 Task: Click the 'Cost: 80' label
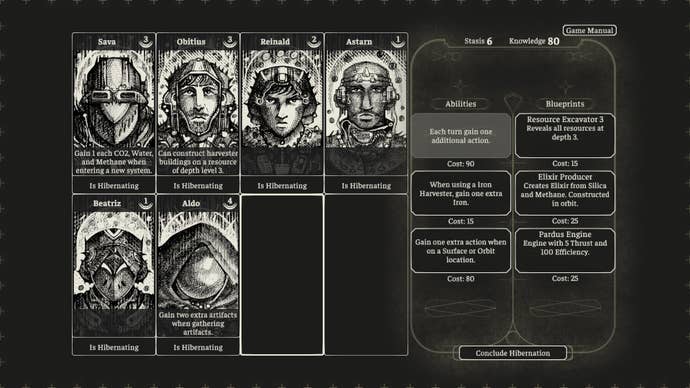(461, 278)
